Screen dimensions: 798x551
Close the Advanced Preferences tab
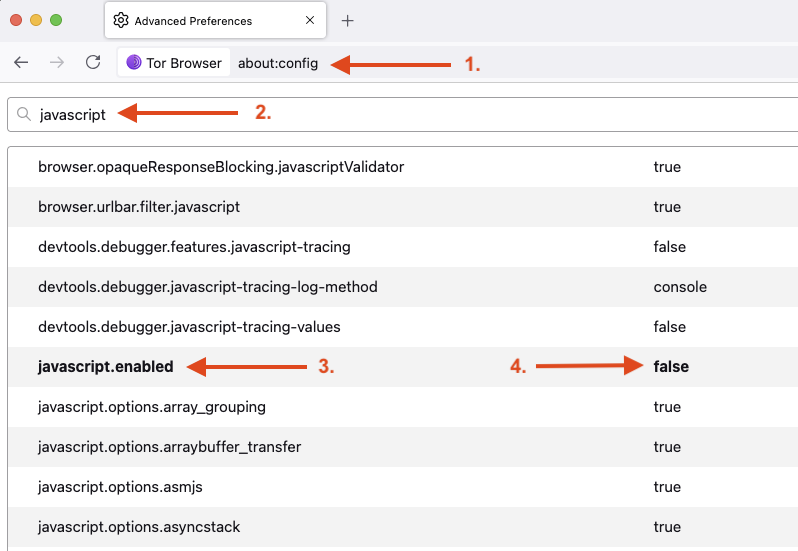(310, 20)
